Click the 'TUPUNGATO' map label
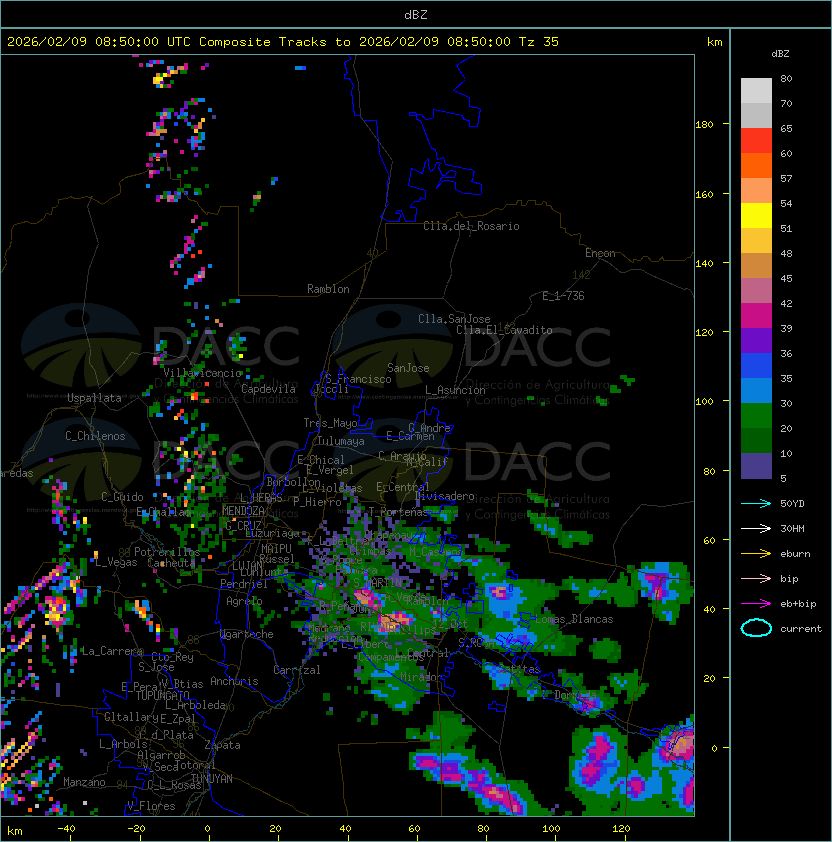832x842 pixels. pos(163,696)
